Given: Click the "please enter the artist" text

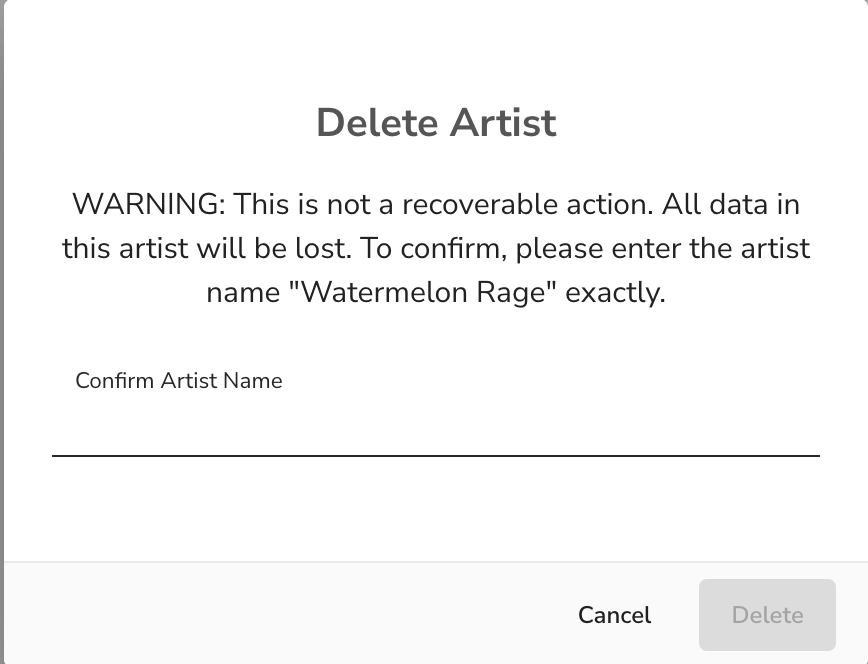Looking at the screenshot, I should coord(663,249).
